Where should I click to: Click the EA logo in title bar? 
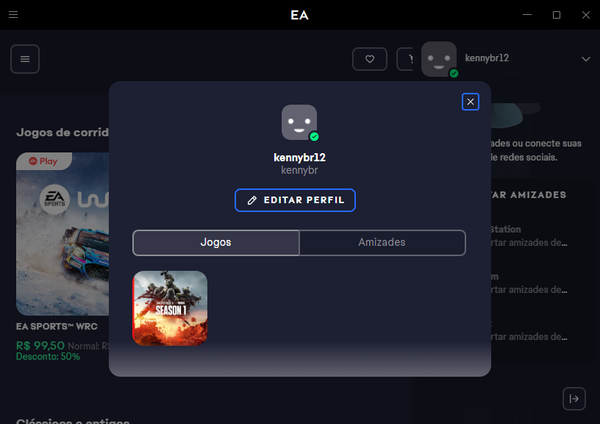(299, 15)
